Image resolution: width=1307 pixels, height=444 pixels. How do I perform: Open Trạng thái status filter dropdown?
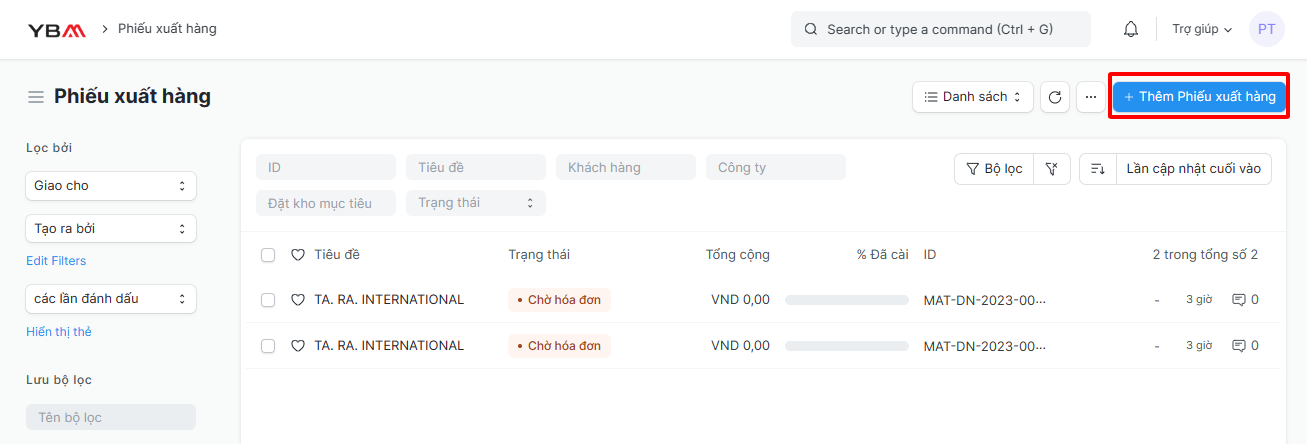pyautogui.click(x=476, y=203)
